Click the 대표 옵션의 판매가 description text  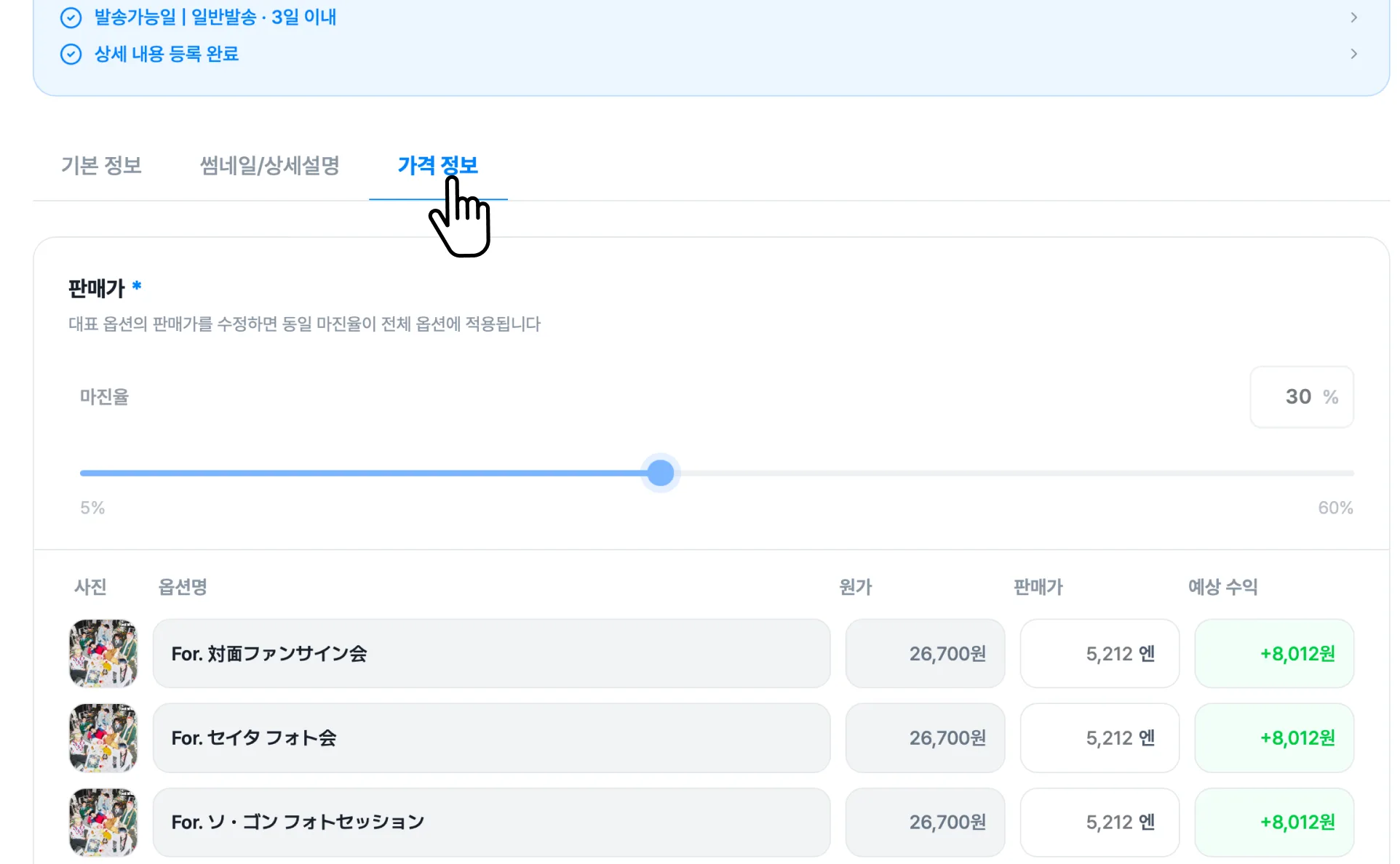(x=304, y=324)
